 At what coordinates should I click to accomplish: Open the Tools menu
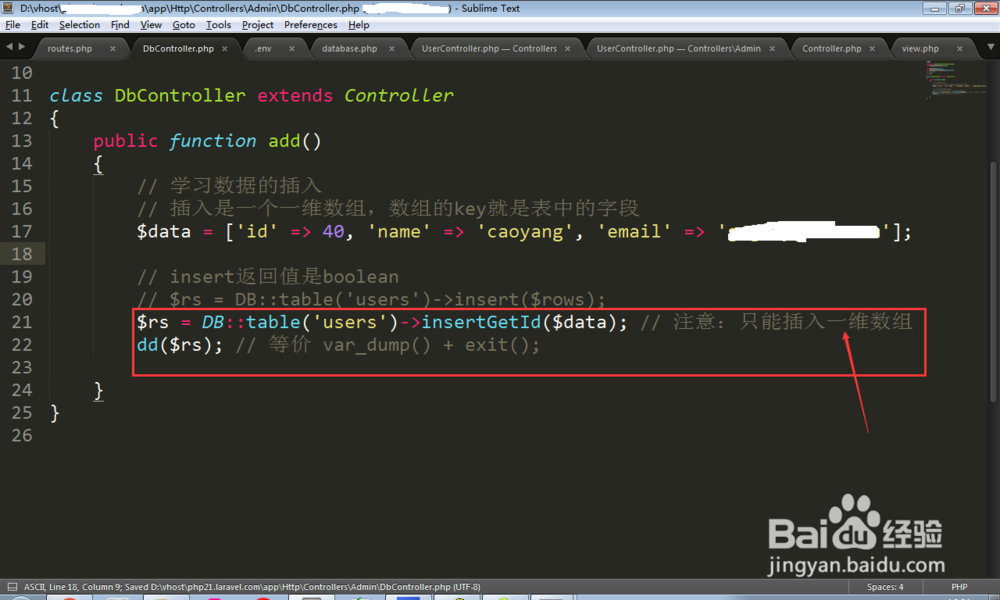218,25
